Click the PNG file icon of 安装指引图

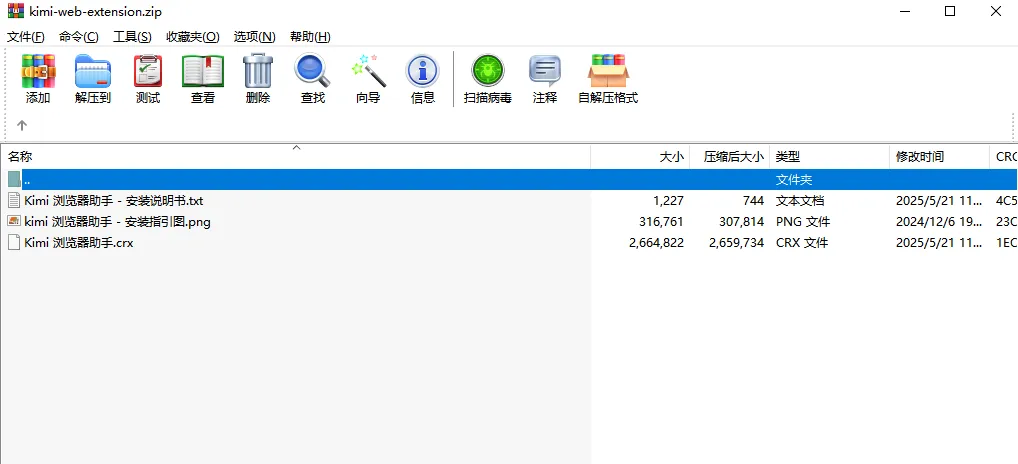14,221
